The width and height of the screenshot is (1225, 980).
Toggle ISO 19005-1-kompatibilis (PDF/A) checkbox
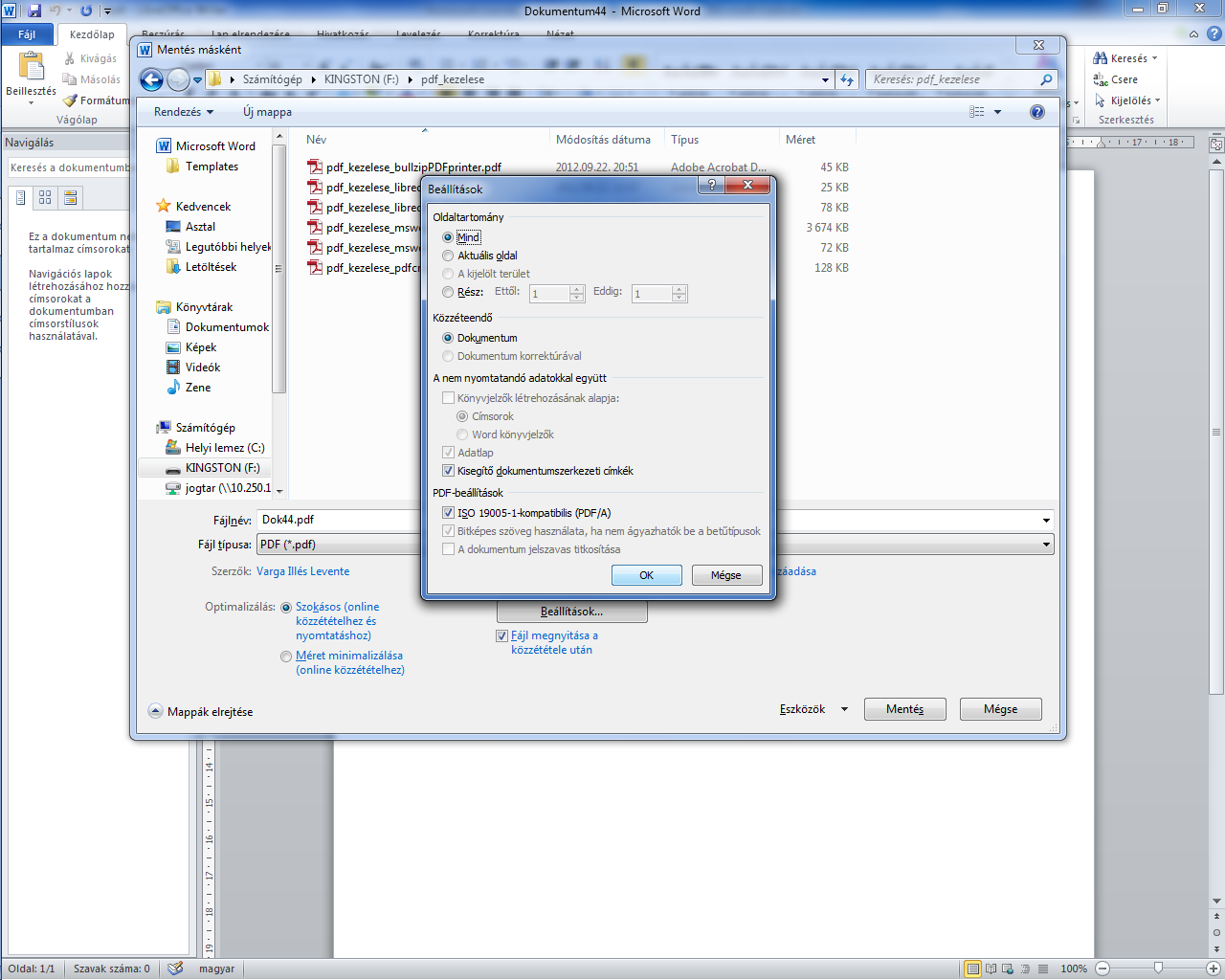pyautogui.click(x=448, y=513)
